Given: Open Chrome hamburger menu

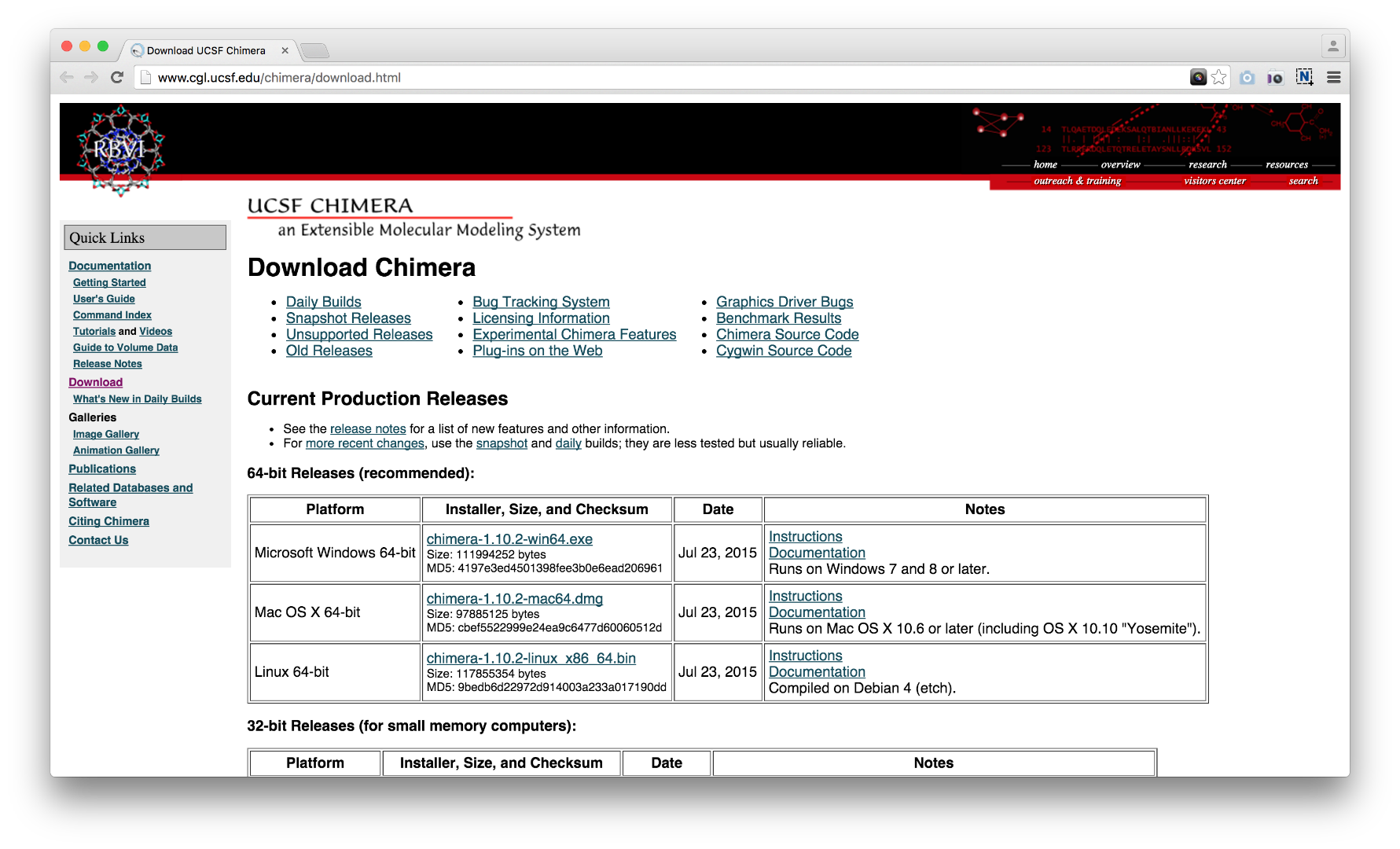Looking at the screenshot, I should pos(1333,77).
